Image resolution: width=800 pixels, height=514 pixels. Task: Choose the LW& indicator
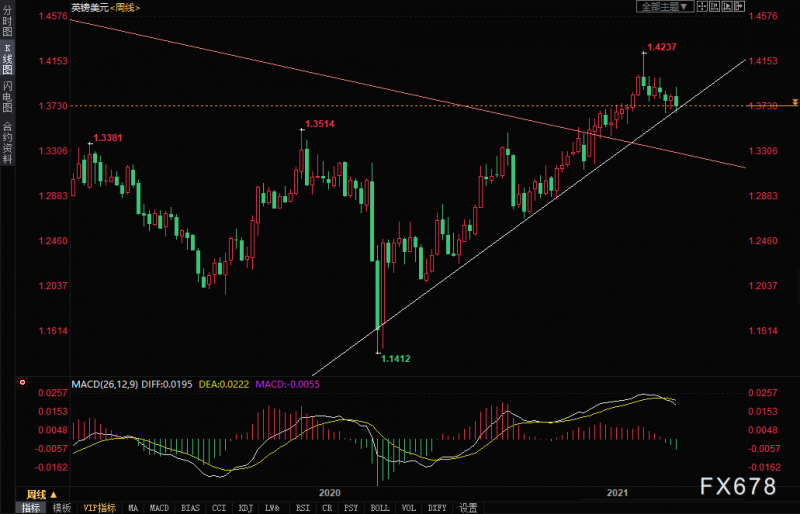point(272,508)
